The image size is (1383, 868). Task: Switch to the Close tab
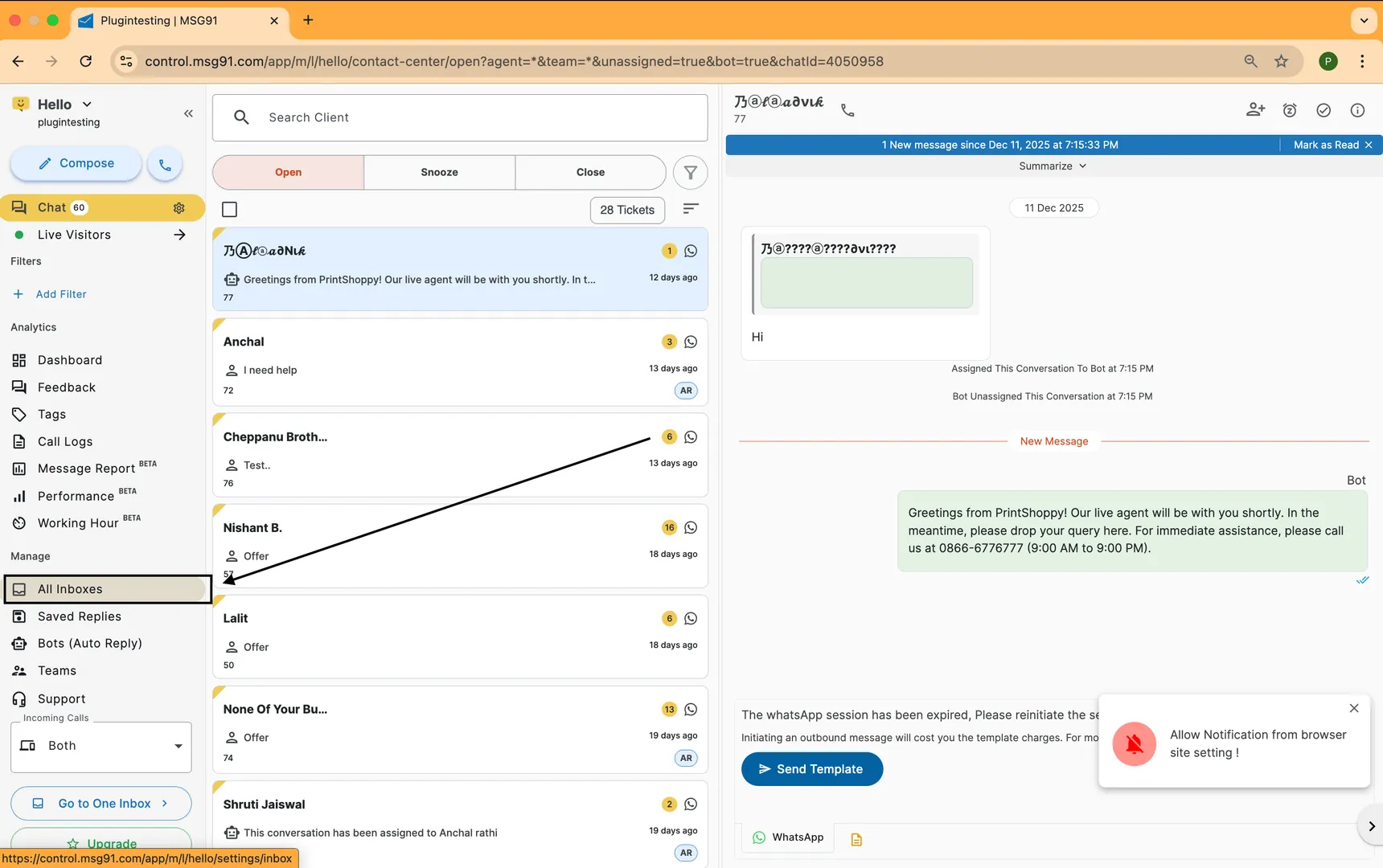click(x=591, y=172)
